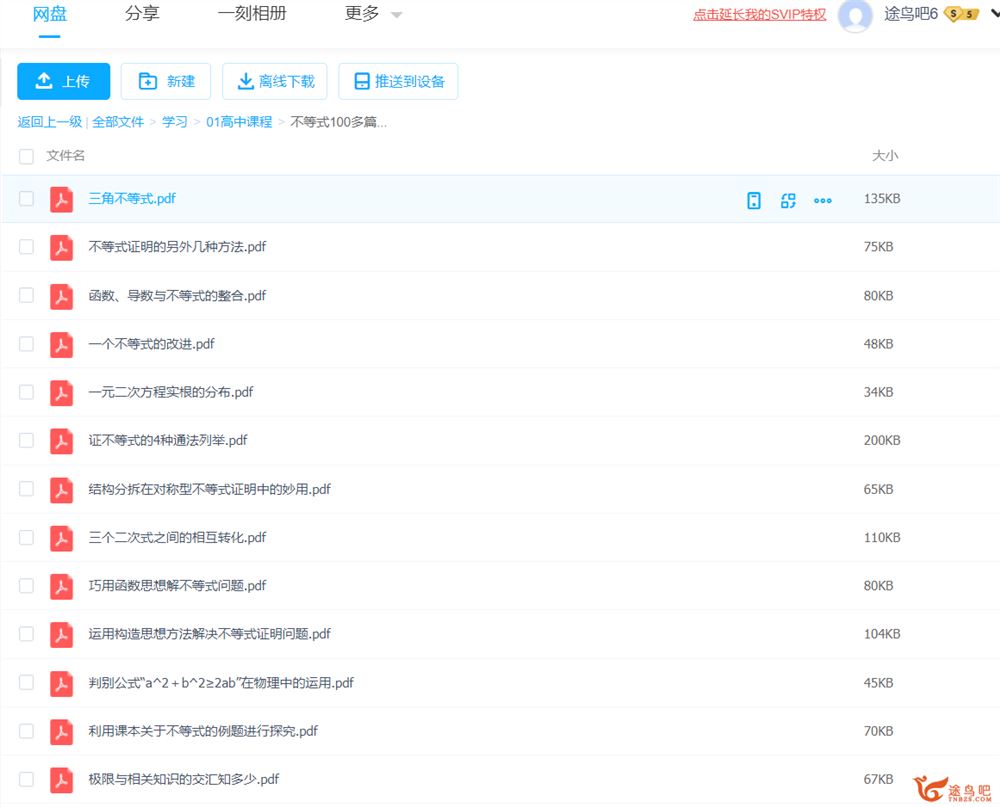1000x807 pixels.
Task: Toggle the select-all checkbox beside 文件名
Action: tap(26, 156)
